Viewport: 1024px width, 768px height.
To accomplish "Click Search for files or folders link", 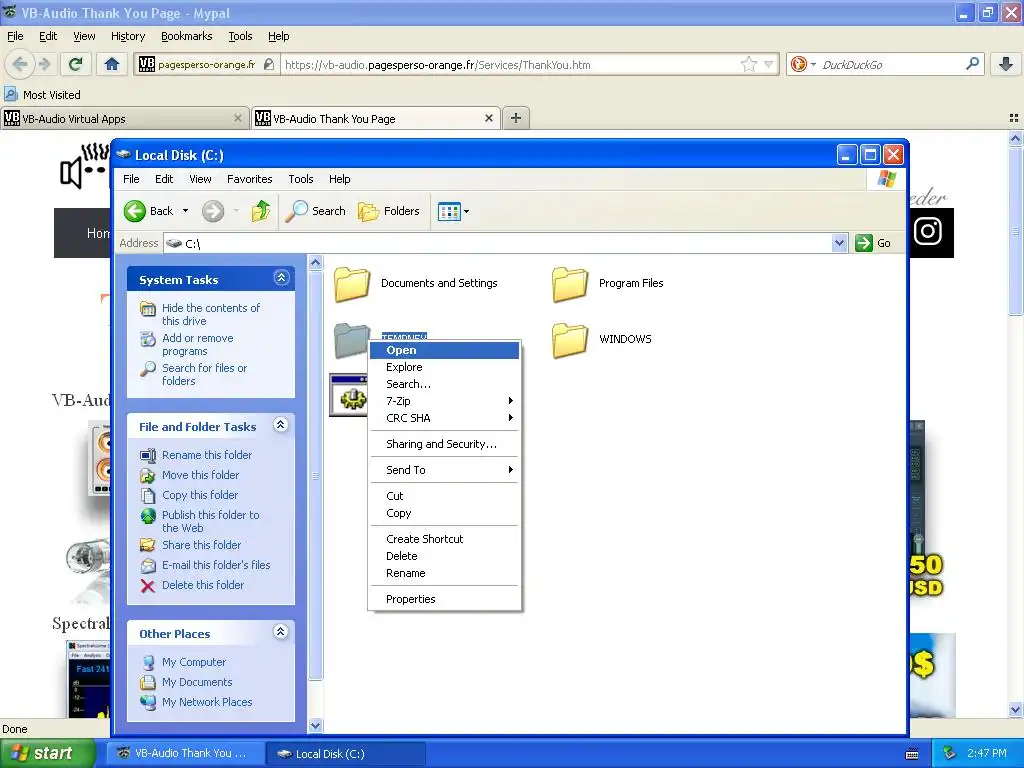I will pos(204,374).
